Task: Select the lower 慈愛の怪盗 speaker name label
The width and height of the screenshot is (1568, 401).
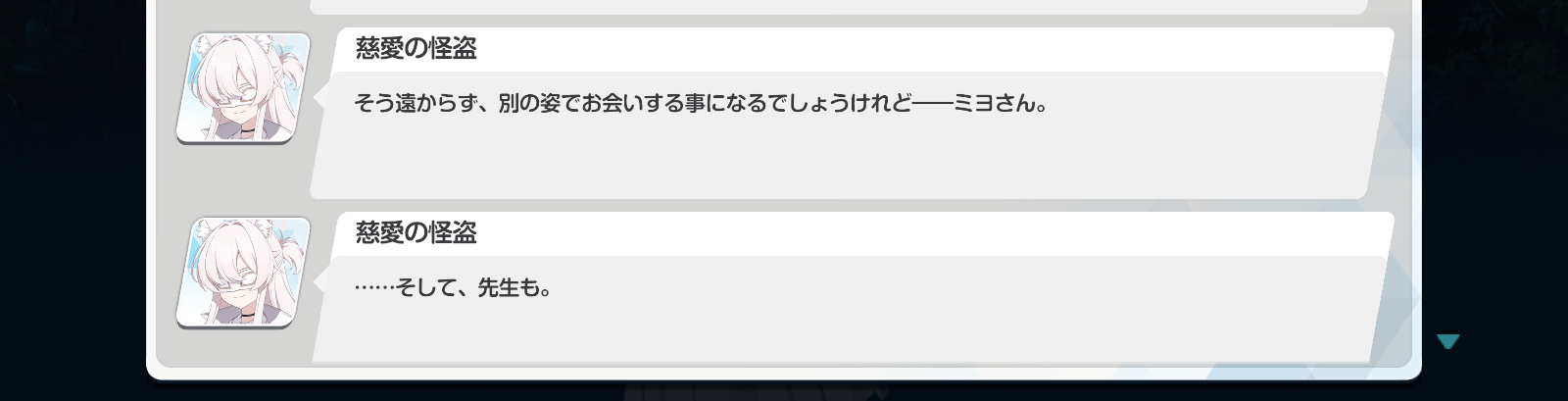Action: [x=416, y=233]
